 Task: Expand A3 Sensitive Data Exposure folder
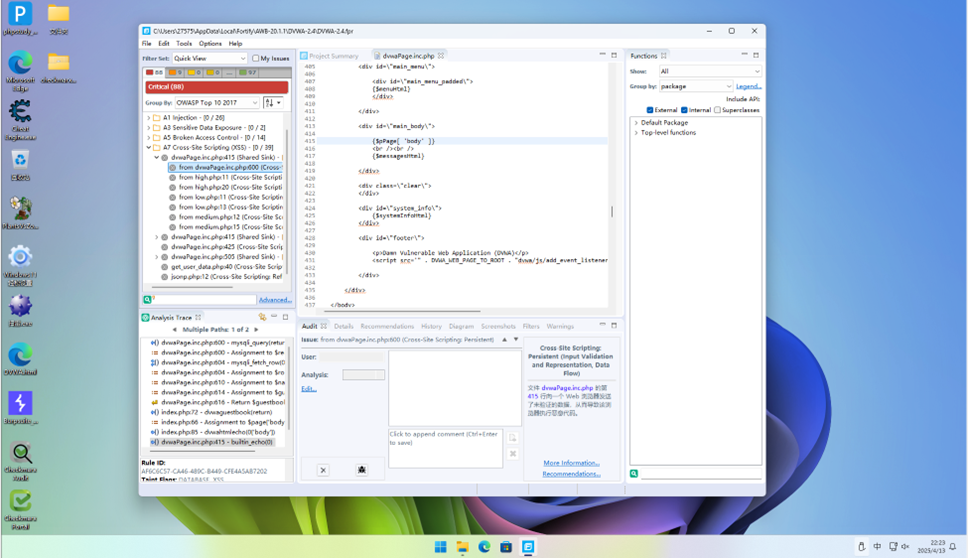click(149, 127)
